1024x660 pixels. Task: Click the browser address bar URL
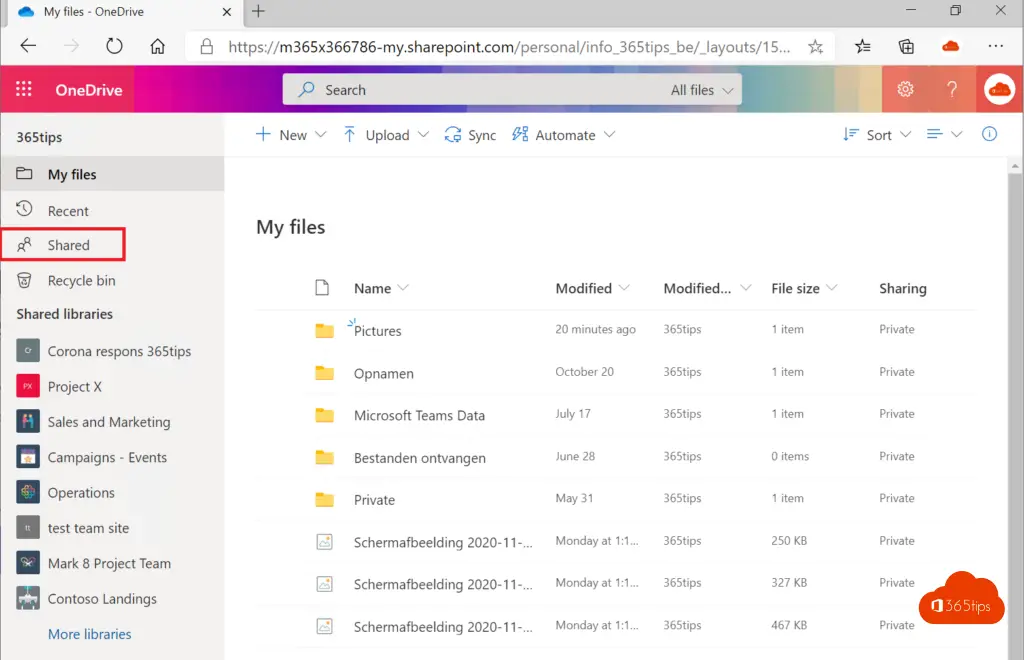click(509, 47)
